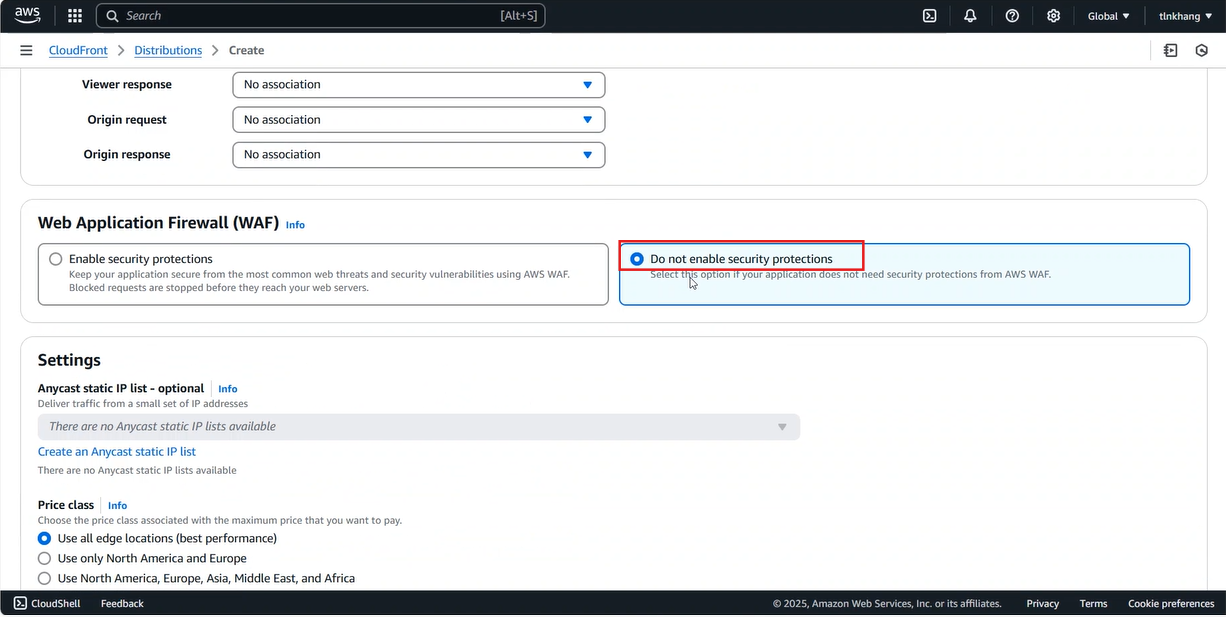Screen dimensions: 1226x617
Task: Click the Price class label
Action: [66, 505]
